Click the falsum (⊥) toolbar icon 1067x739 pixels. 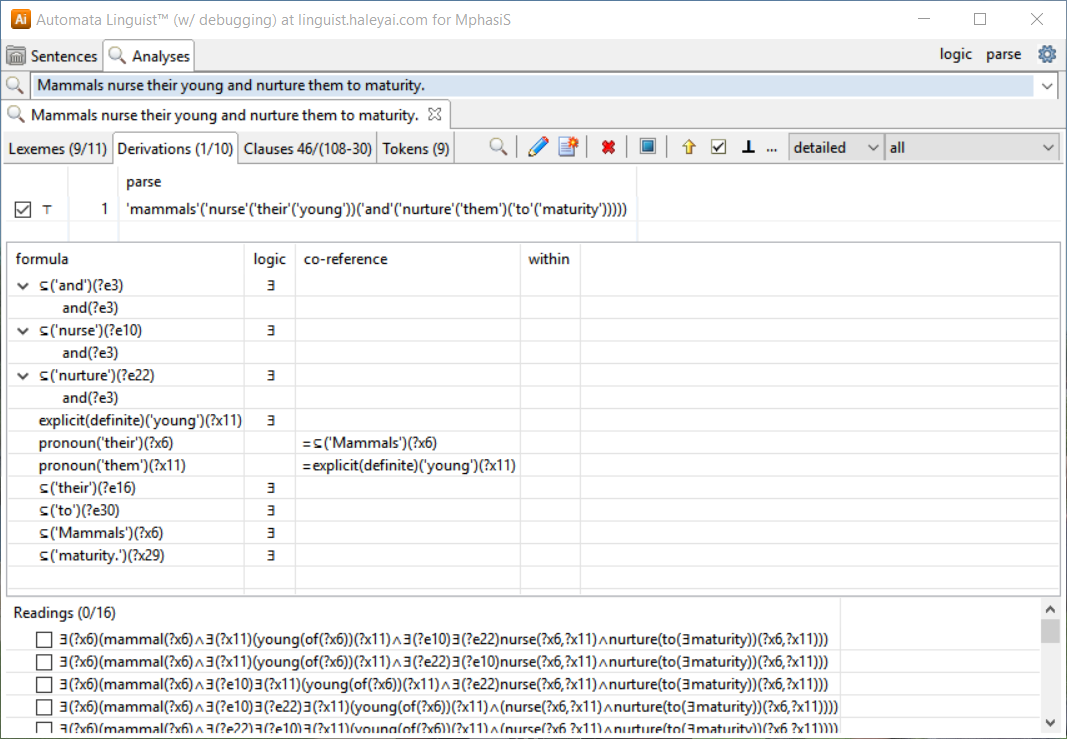coord(748,147)
